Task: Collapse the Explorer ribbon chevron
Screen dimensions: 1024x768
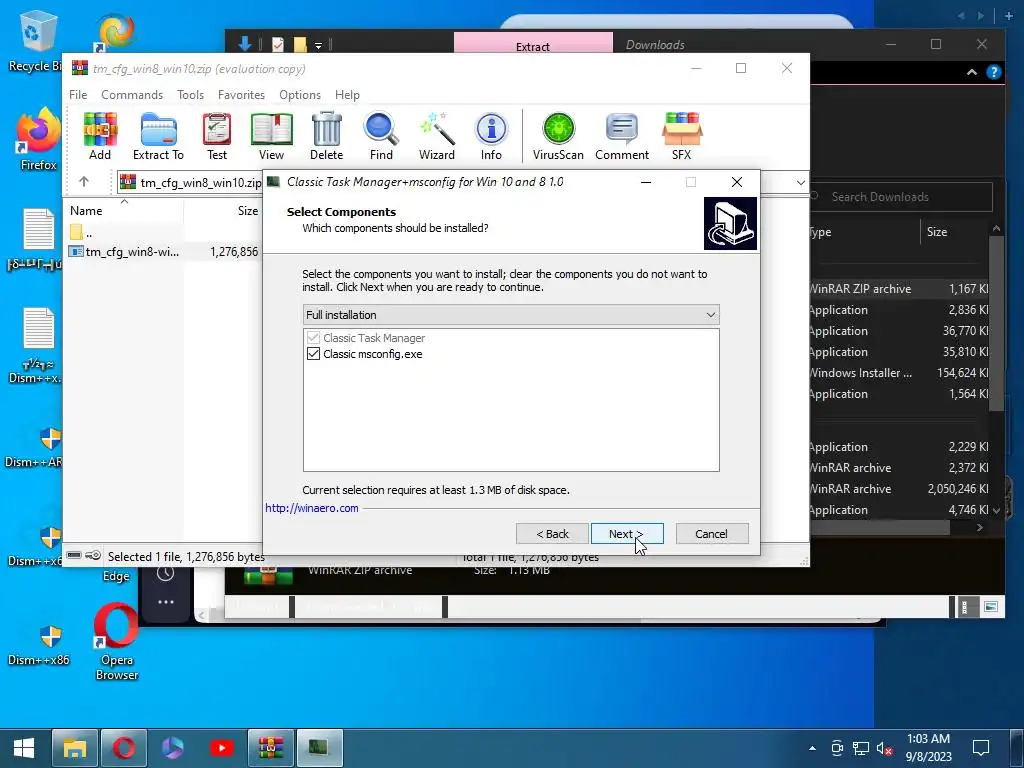Action: 972,72
